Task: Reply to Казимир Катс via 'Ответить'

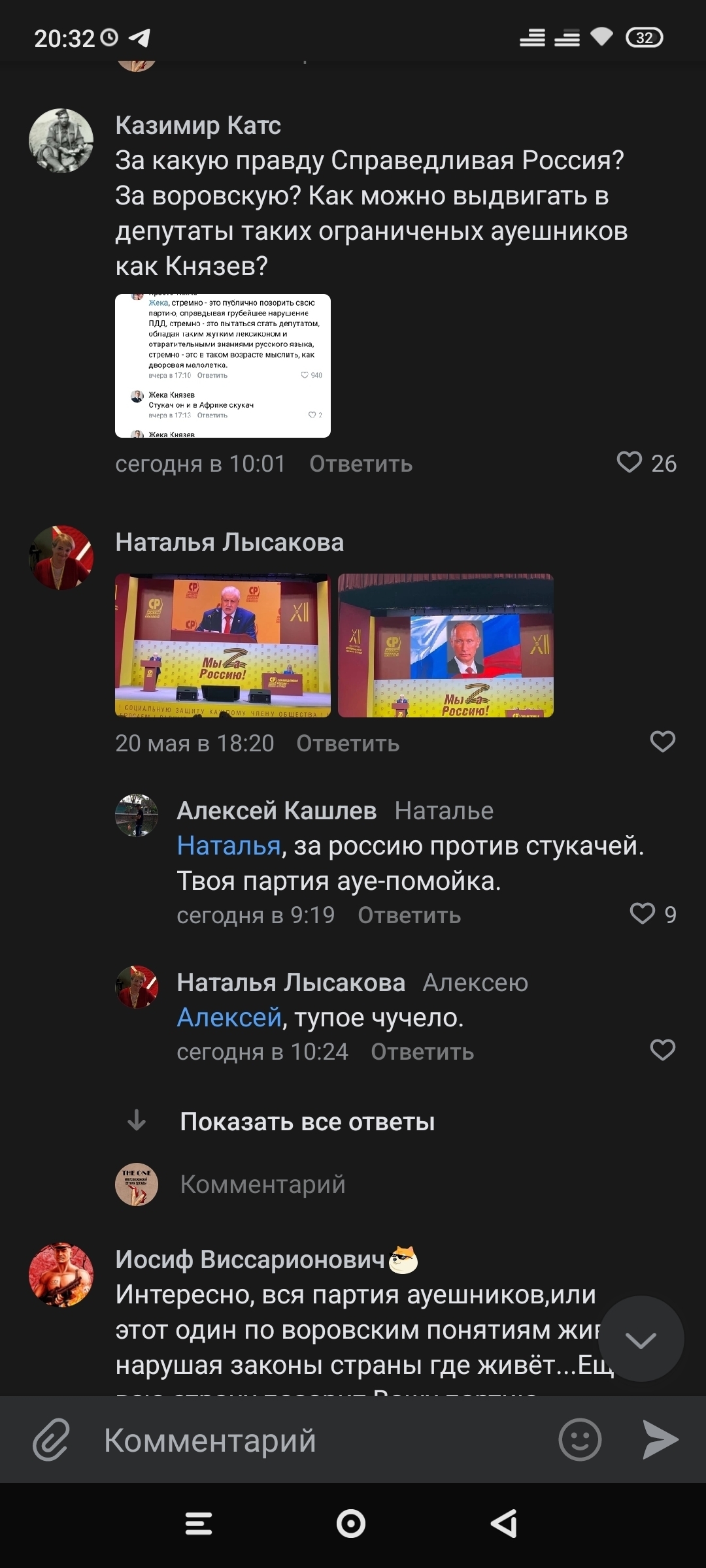Action: pyautogui.click(x=361, y=464)
